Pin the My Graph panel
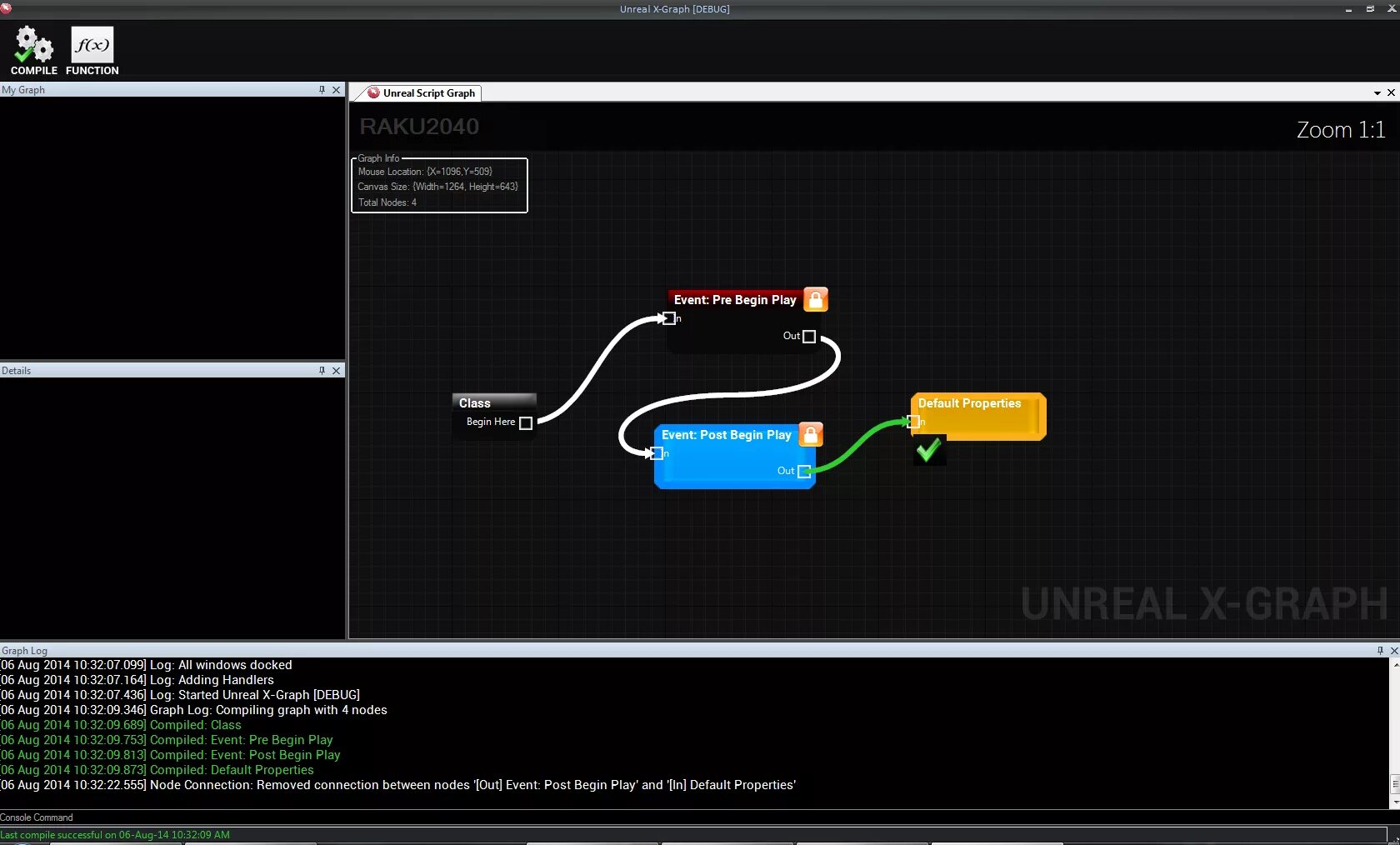 322,89
